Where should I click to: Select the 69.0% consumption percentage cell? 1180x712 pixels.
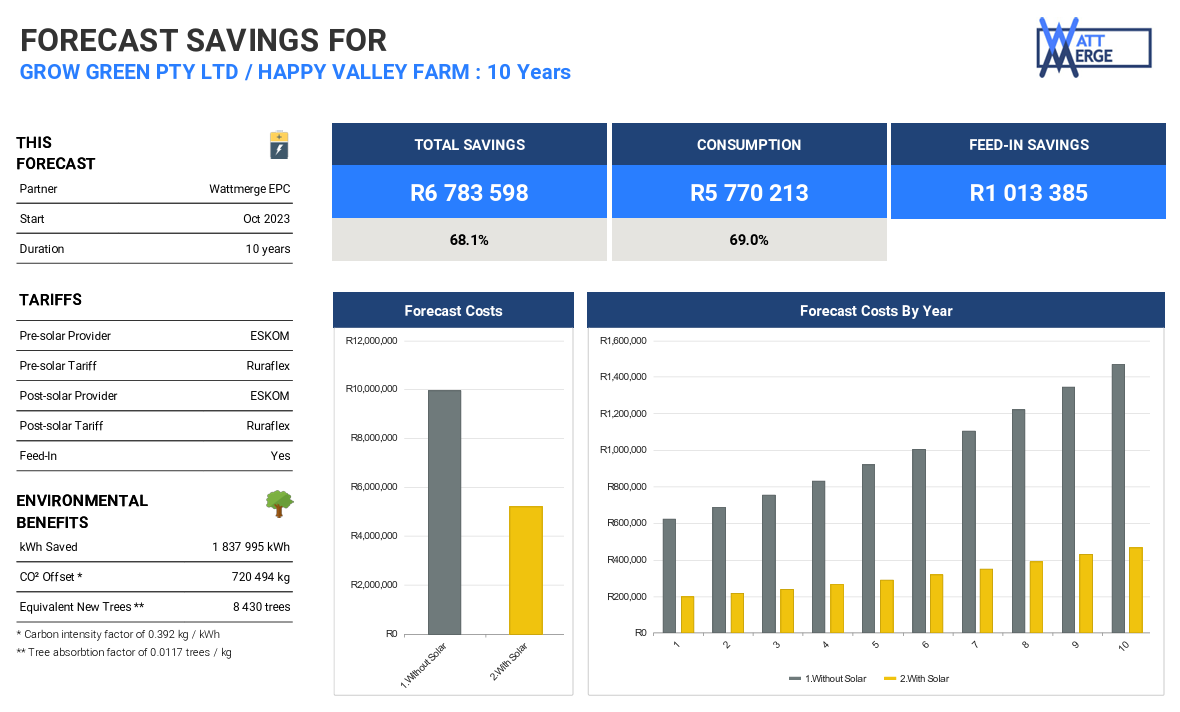[749, 240]
